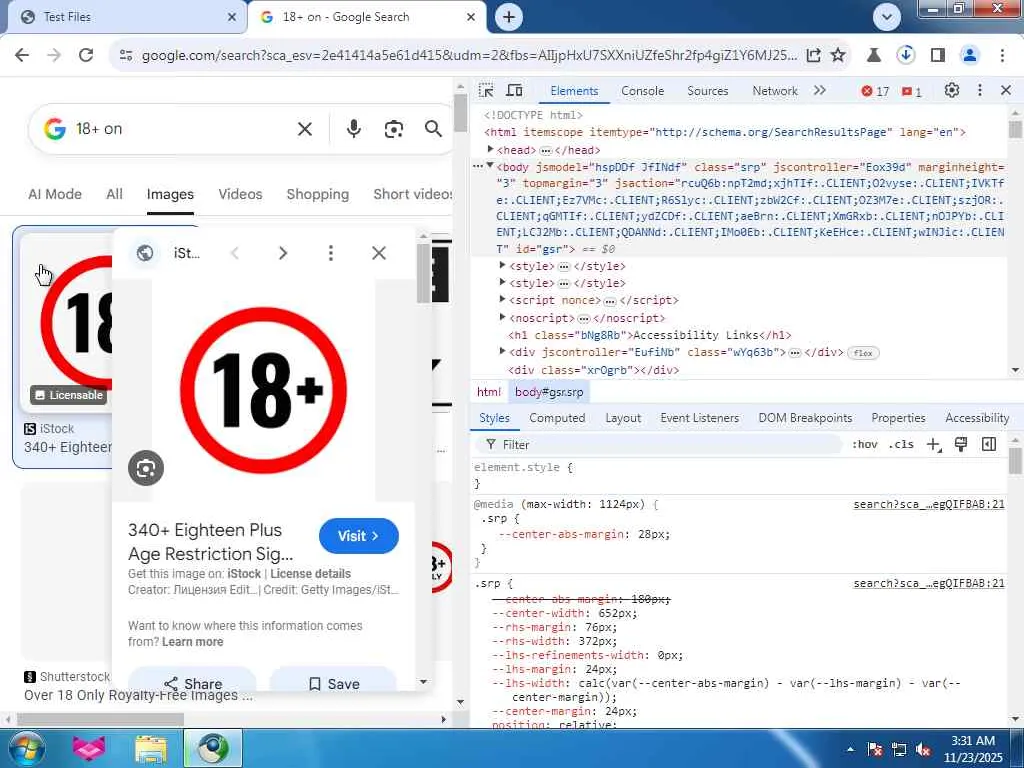Activate DevTools inspect element tool

pos(486,91)
